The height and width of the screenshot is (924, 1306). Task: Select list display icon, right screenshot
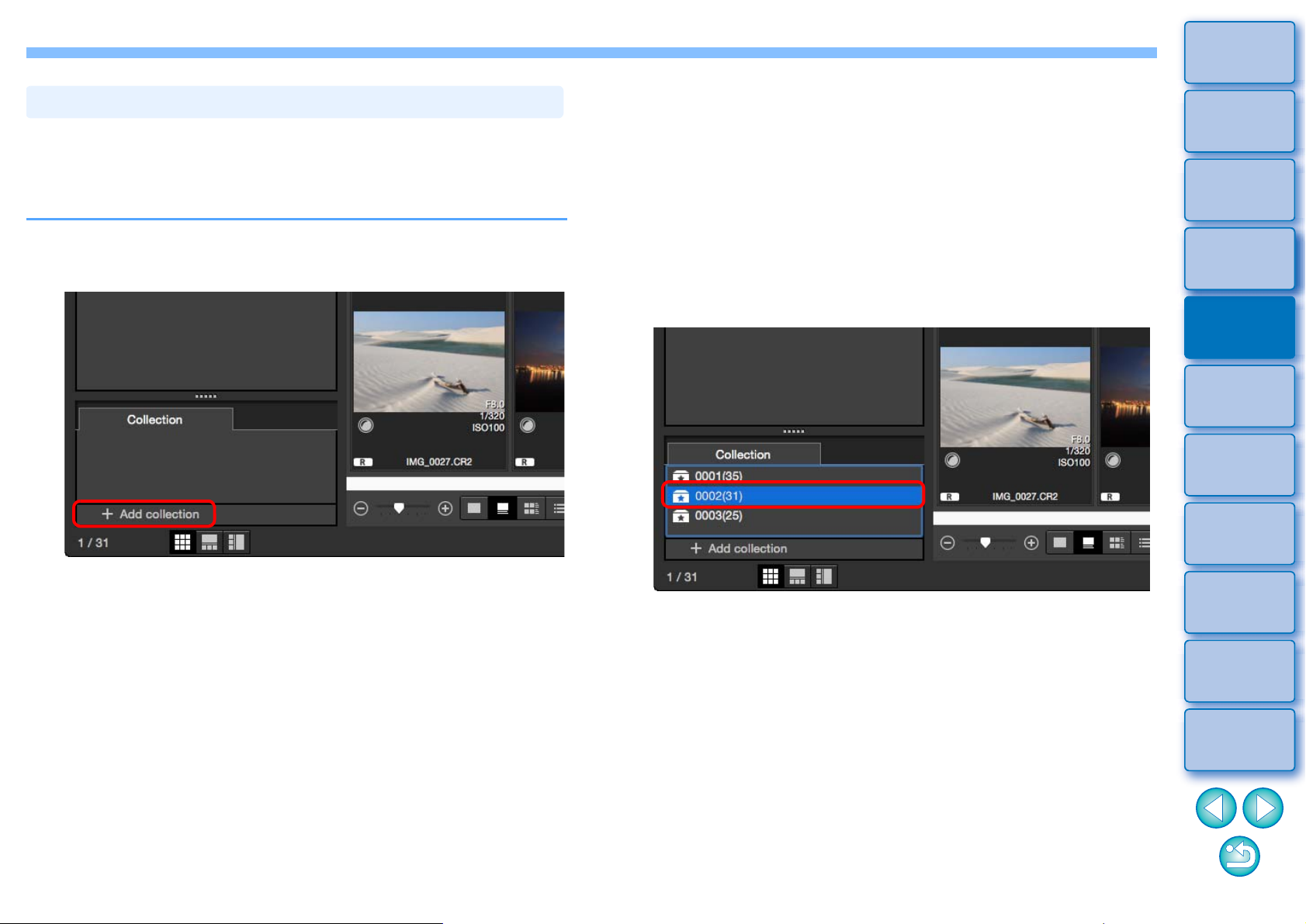pos(1142,543)
